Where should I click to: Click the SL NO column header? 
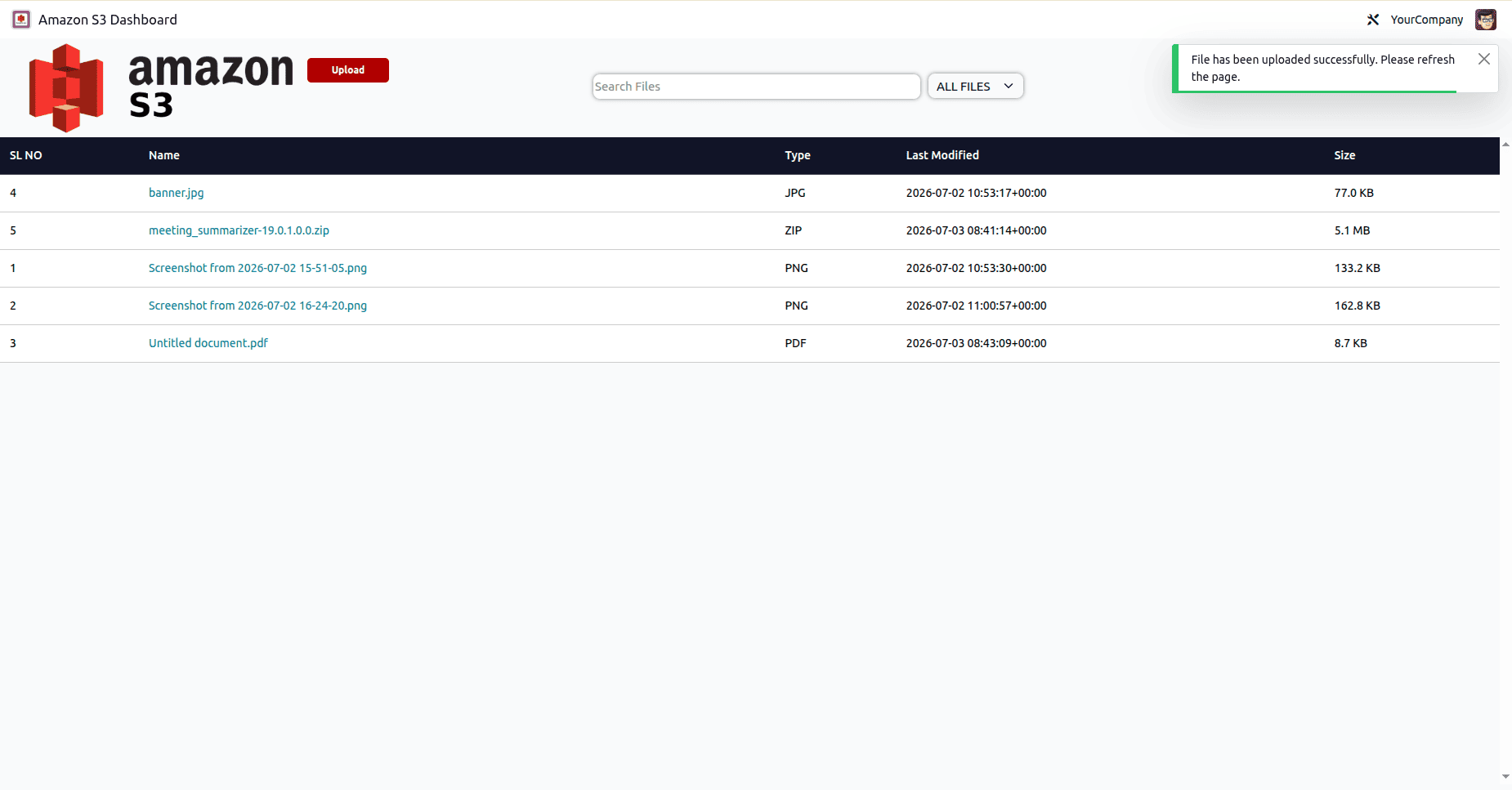coord(26,155)
